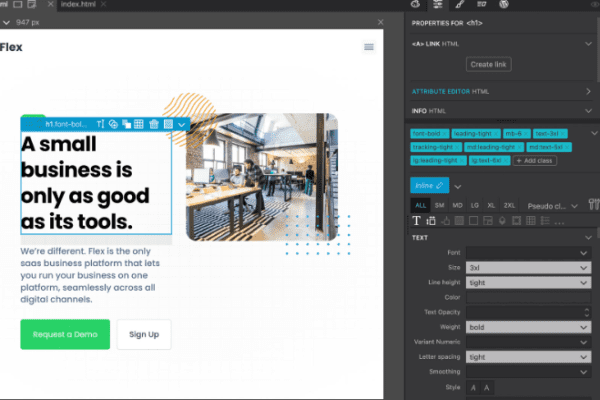This screenshot has width=600, height=400.
Task: Switch to the index.html file tab
Action: (x=78, y=4)
